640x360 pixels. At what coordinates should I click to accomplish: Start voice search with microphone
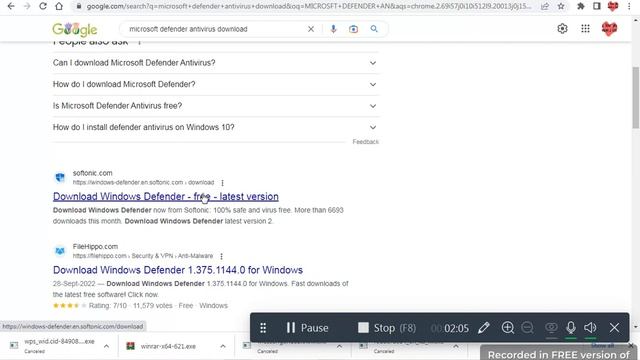tap(333, 29)
